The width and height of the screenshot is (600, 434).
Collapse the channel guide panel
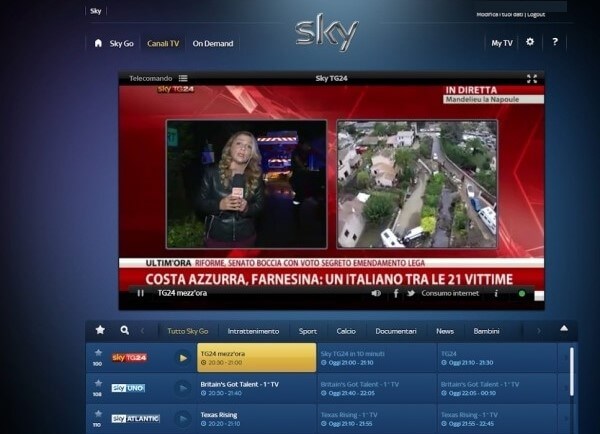tap(564, 328)
